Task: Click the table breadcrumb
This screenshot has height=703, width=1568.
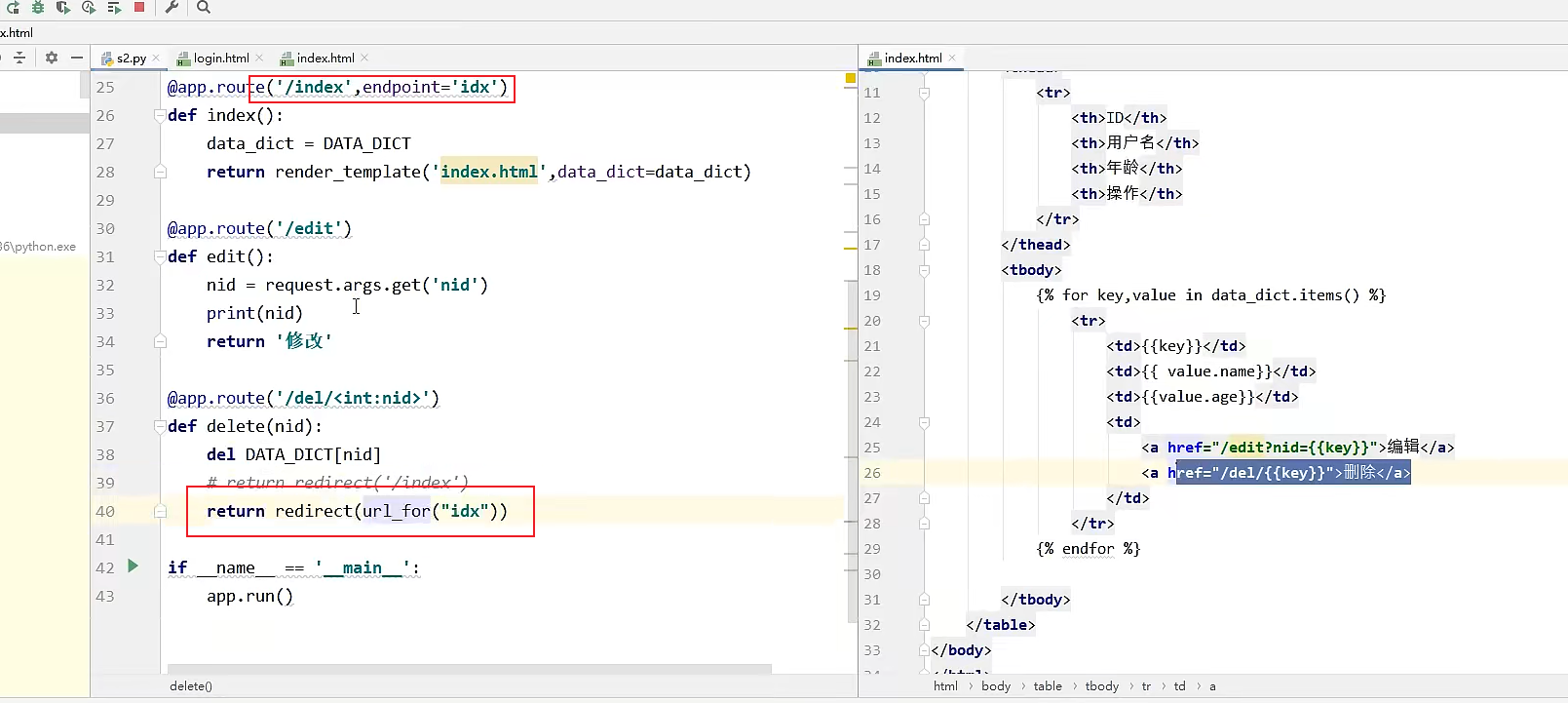Action: [1048, 686]
